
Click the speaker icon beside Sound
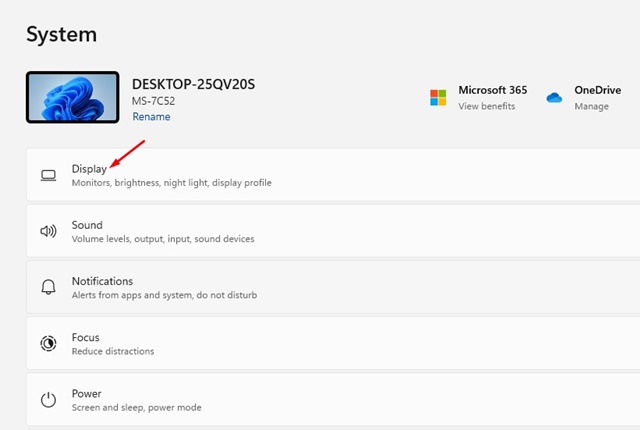48,231
